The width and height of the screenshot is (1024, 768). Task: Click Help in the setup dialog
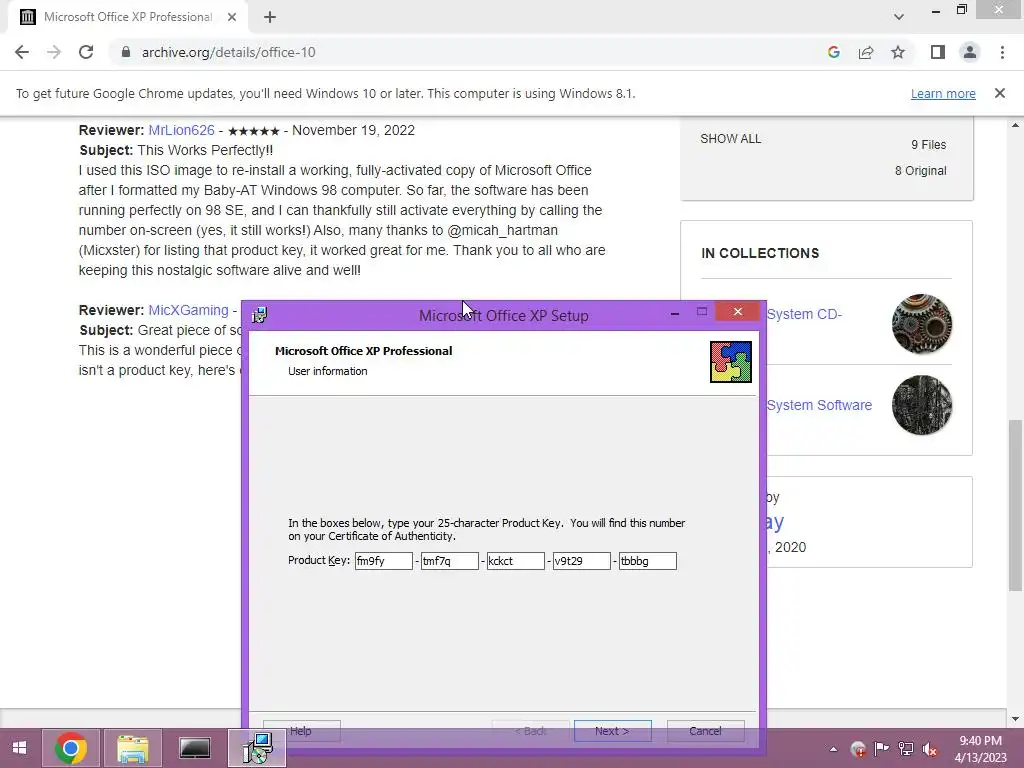coord(301,731)
